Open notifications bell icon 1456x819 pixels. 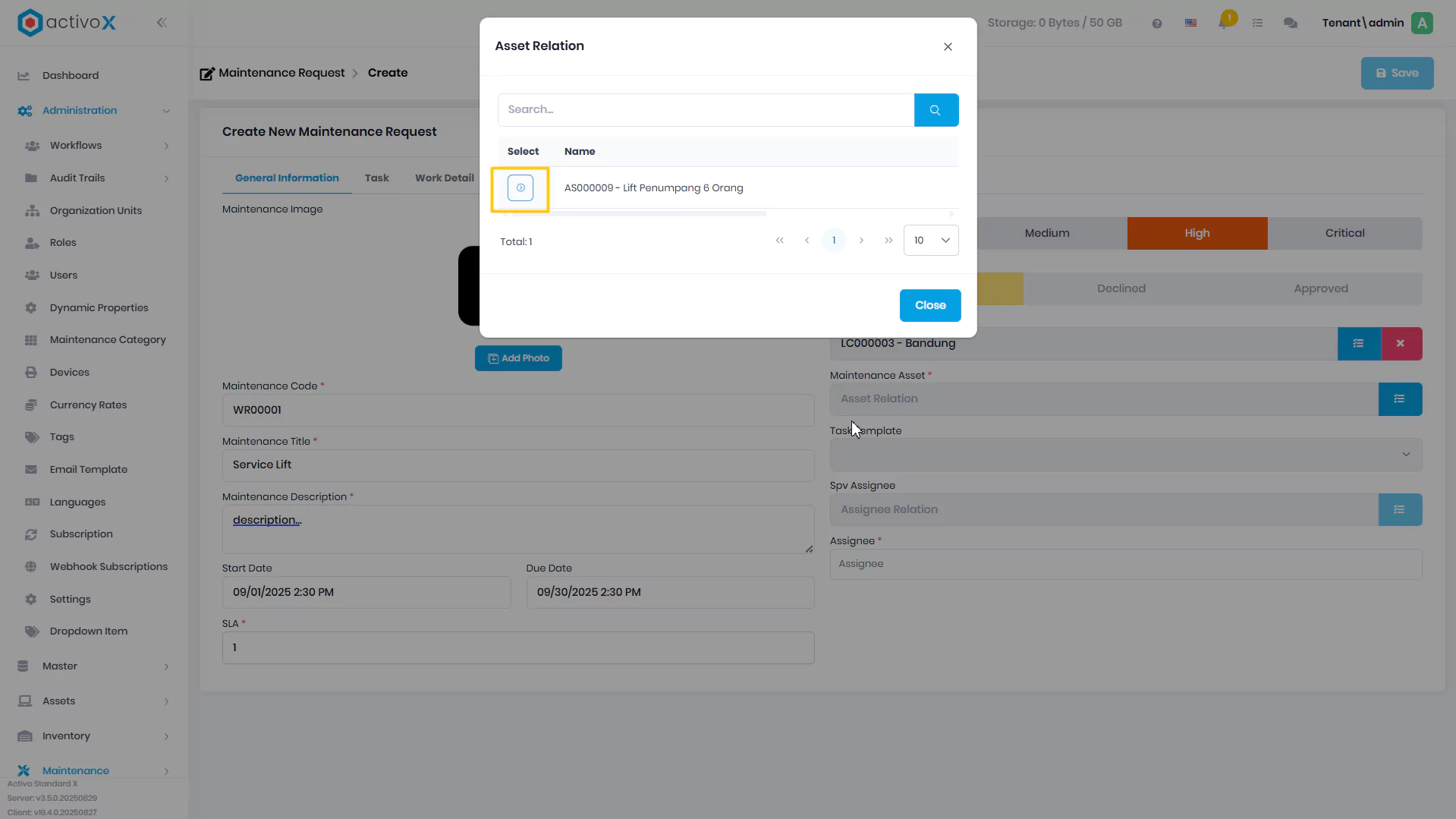pos(1224,22)
